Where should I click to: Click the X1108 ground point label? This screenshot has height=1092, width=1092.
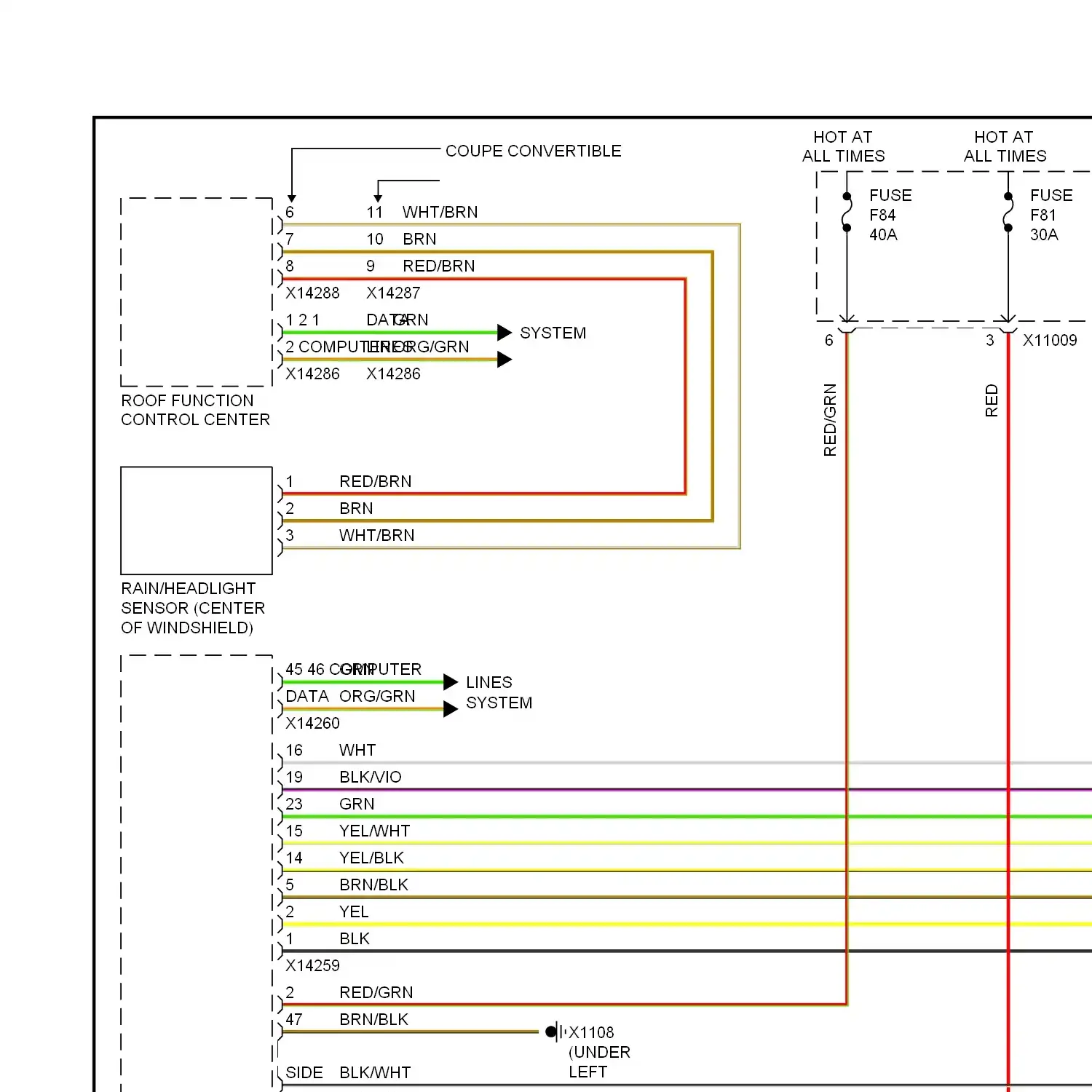[x=591, y=1032]
